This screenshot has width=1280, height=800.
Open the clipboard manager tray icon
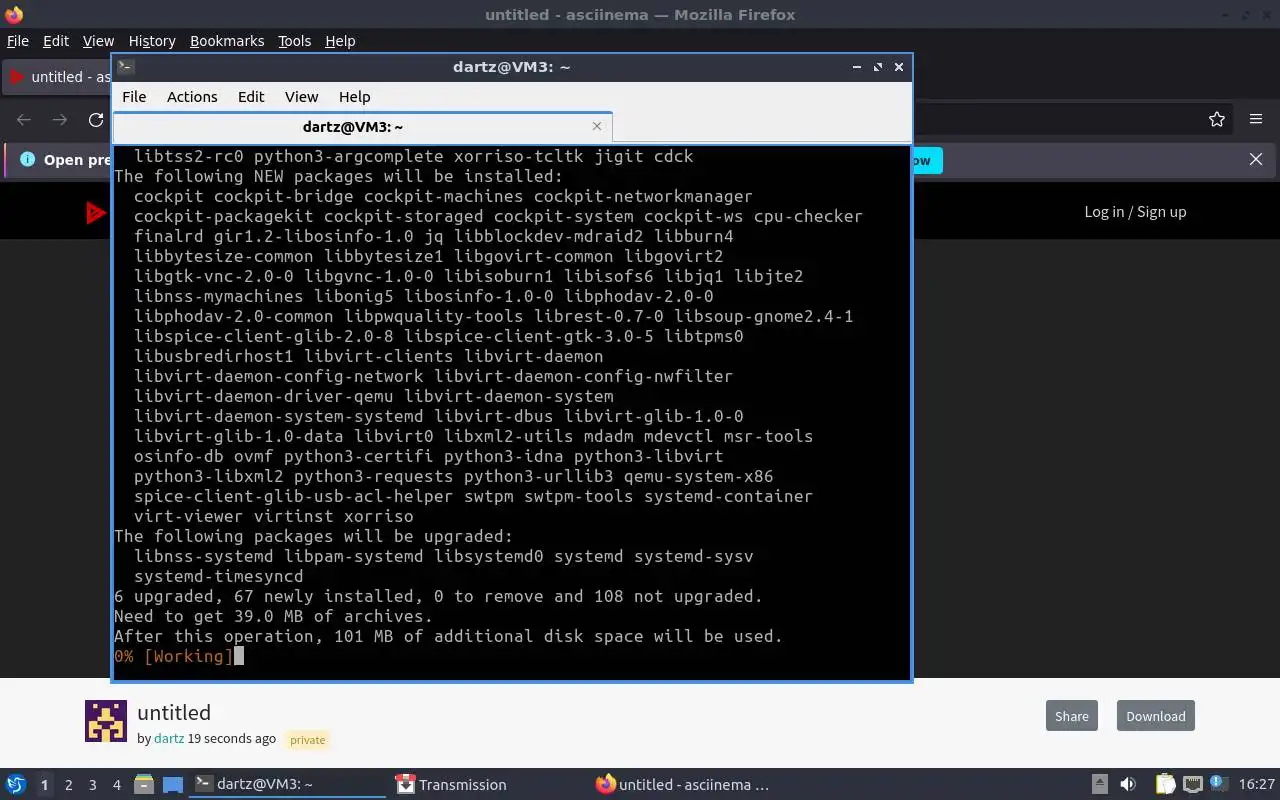click(1165, 785)
